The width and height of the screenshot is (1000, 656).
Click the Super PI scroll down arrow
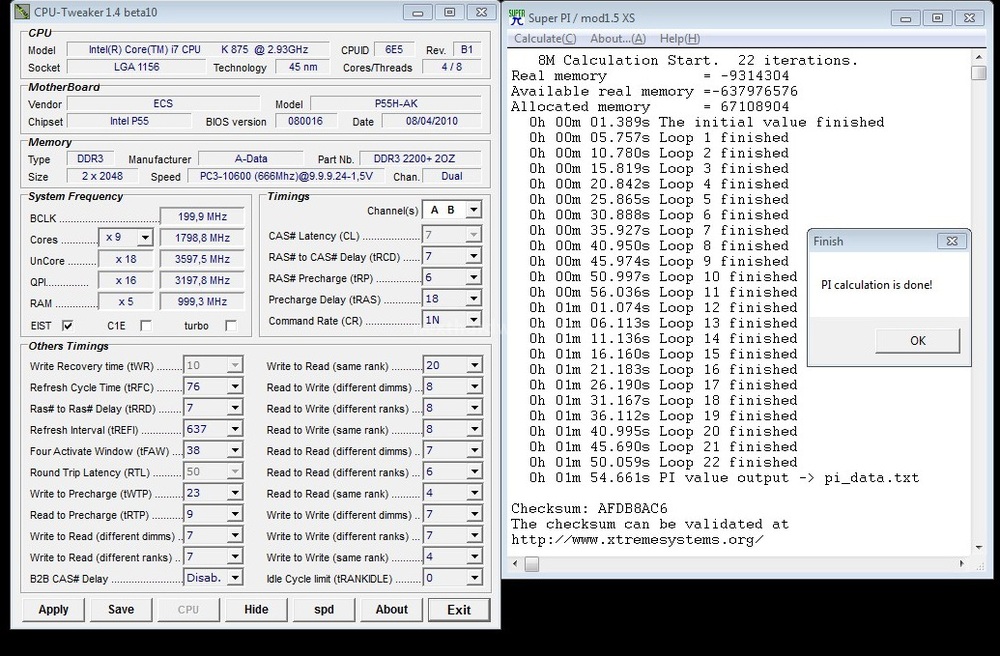[x=979, y=548]
